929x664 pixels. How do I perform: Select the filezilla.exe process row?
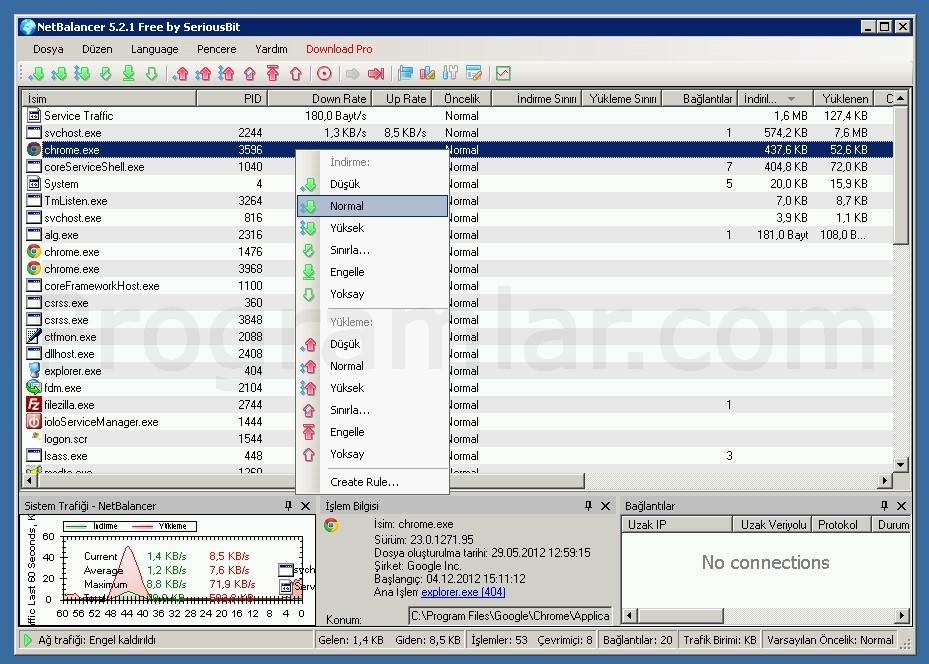coord(457,405)
